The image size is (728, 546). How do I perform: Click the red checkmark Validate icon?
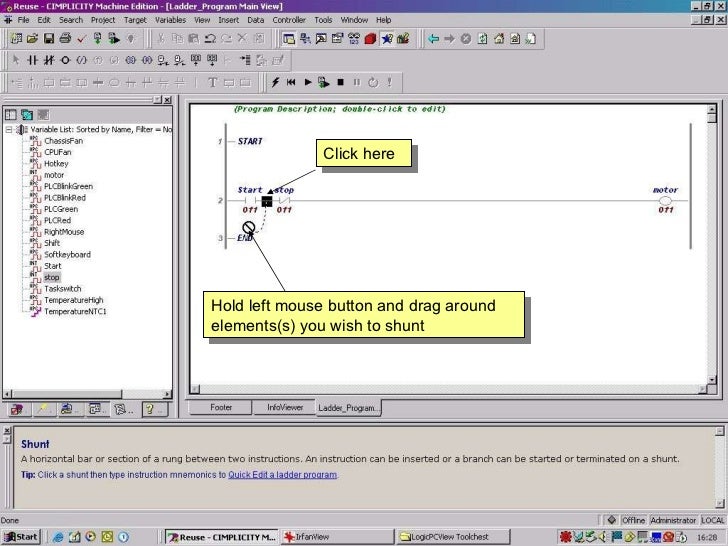pyautogui.click(x=81, y=39)
